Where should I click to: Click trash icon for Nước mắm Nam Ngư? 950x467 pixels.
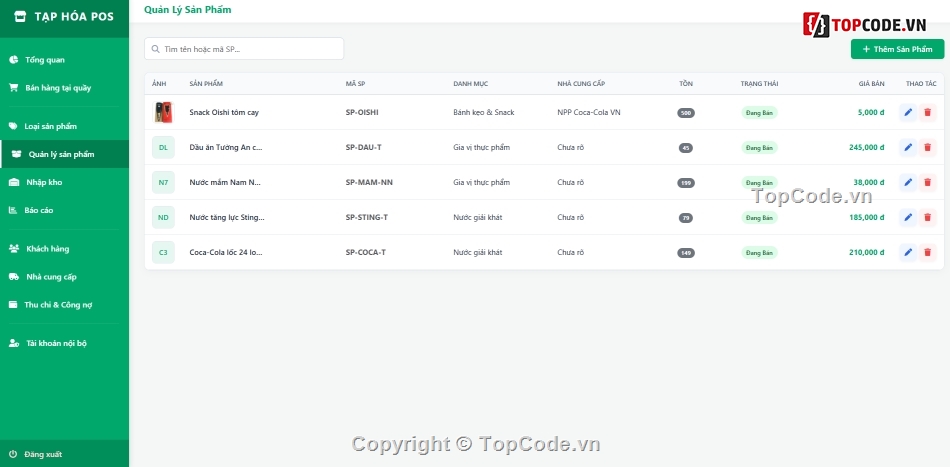point(927,183)
